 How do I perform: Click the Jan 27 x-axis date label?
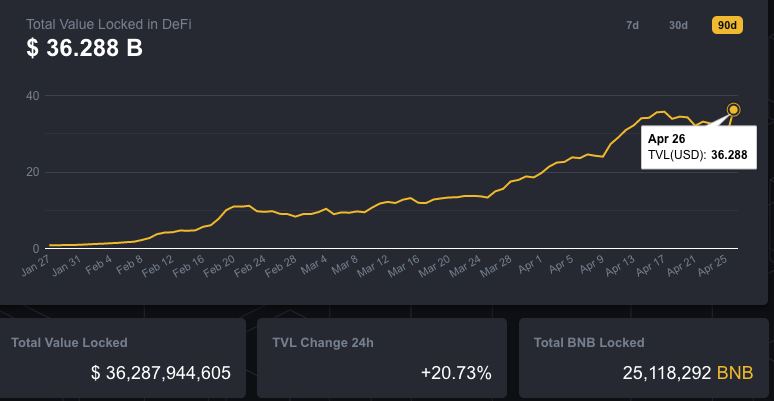click(x=36, y=264)
